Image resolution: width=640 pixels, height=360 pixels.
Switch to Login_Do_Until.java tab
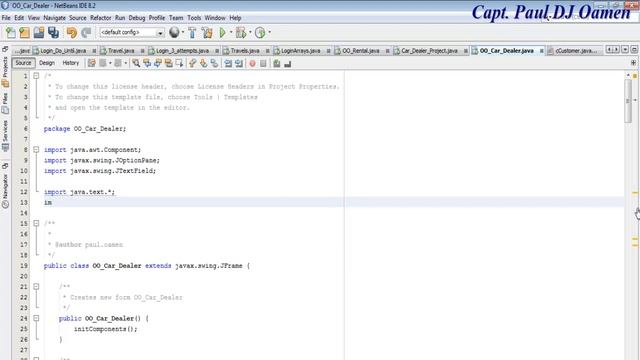point(63,51)
